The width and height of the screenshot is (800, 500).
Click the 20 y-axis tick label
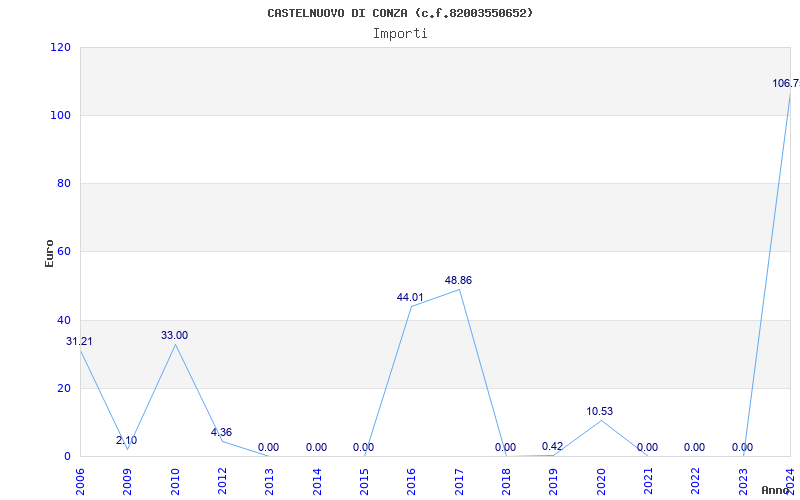[62, 388]
